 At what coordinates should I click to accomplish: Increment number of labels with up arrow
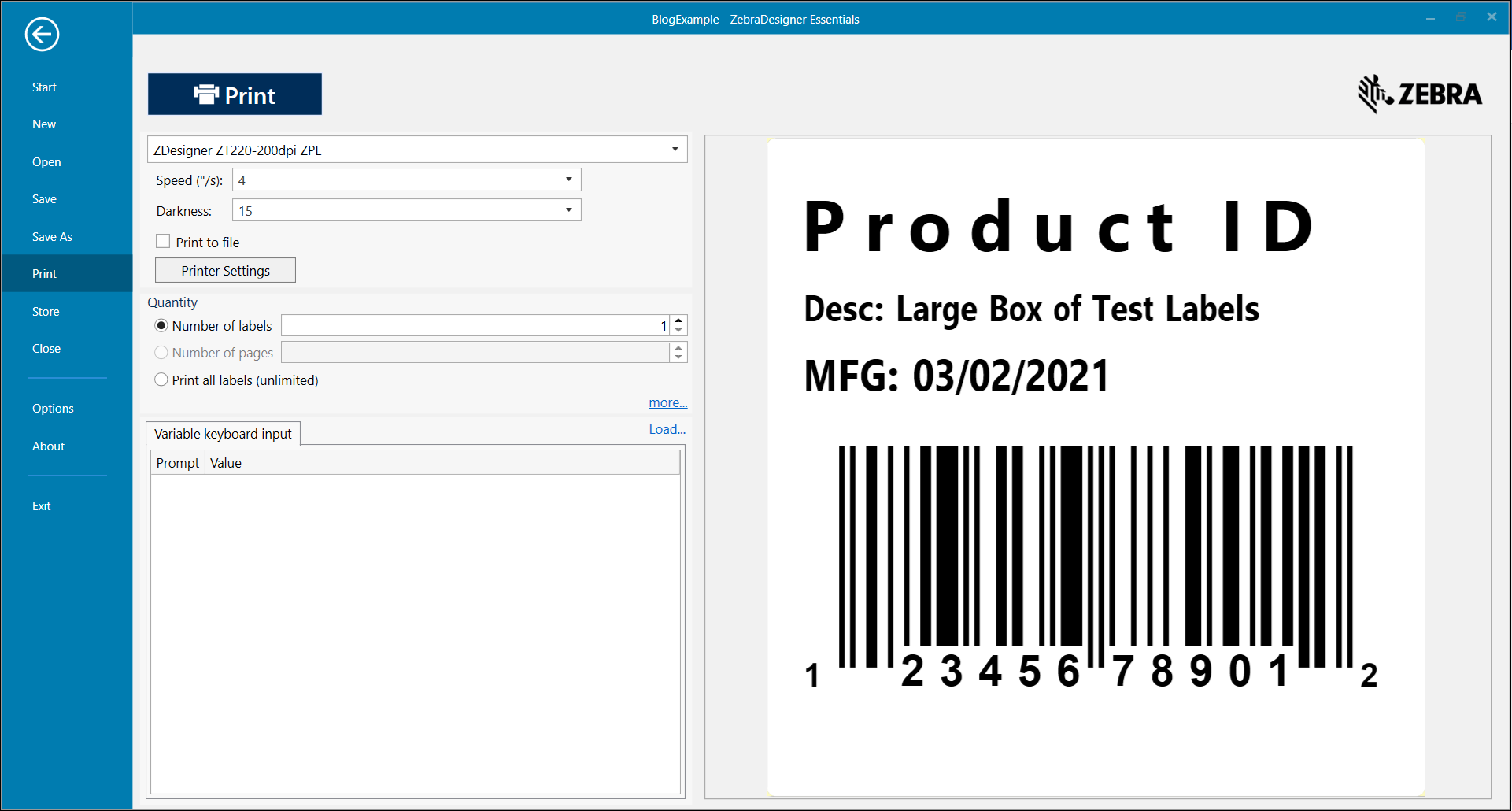(678, 320)
